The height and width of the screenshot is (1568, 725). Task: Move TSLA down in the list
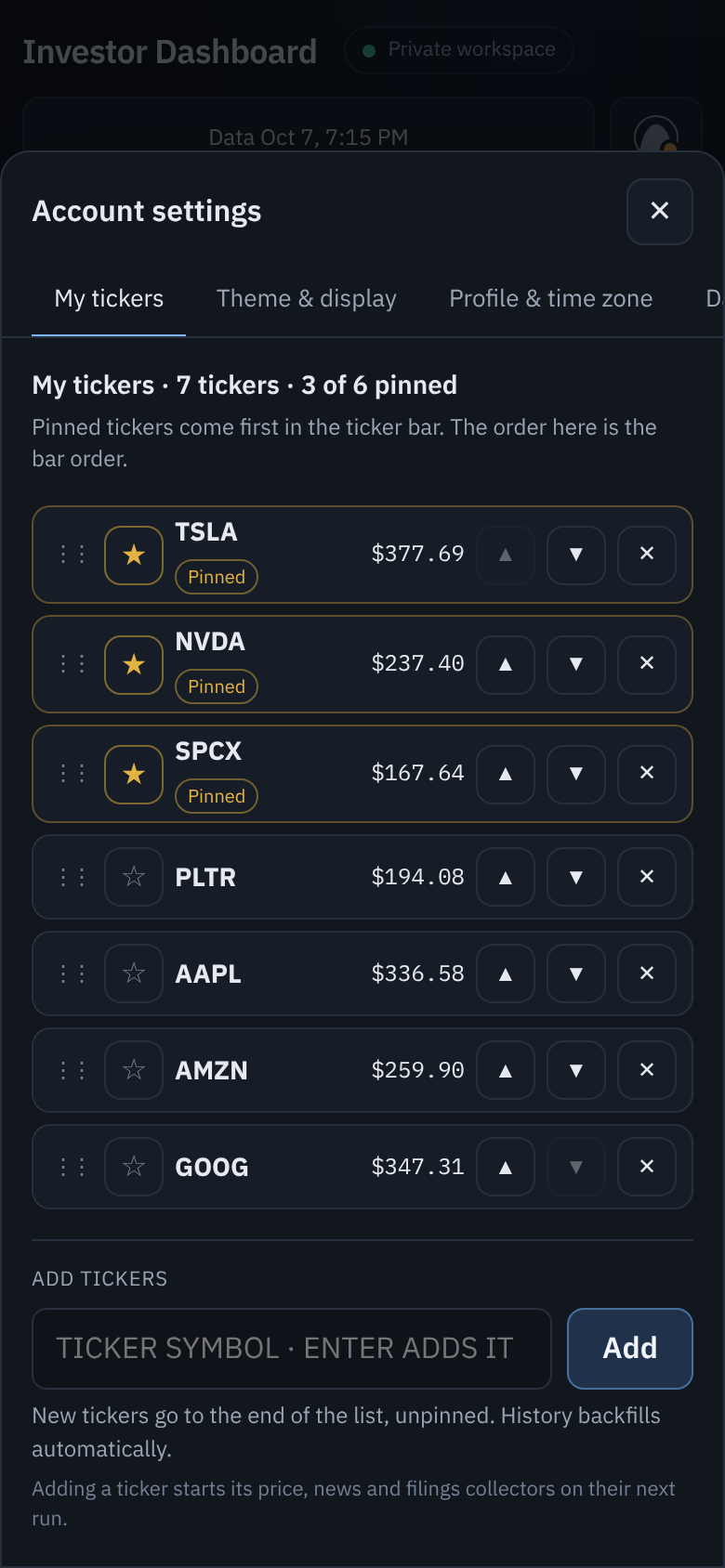click(x=576, y=555)
